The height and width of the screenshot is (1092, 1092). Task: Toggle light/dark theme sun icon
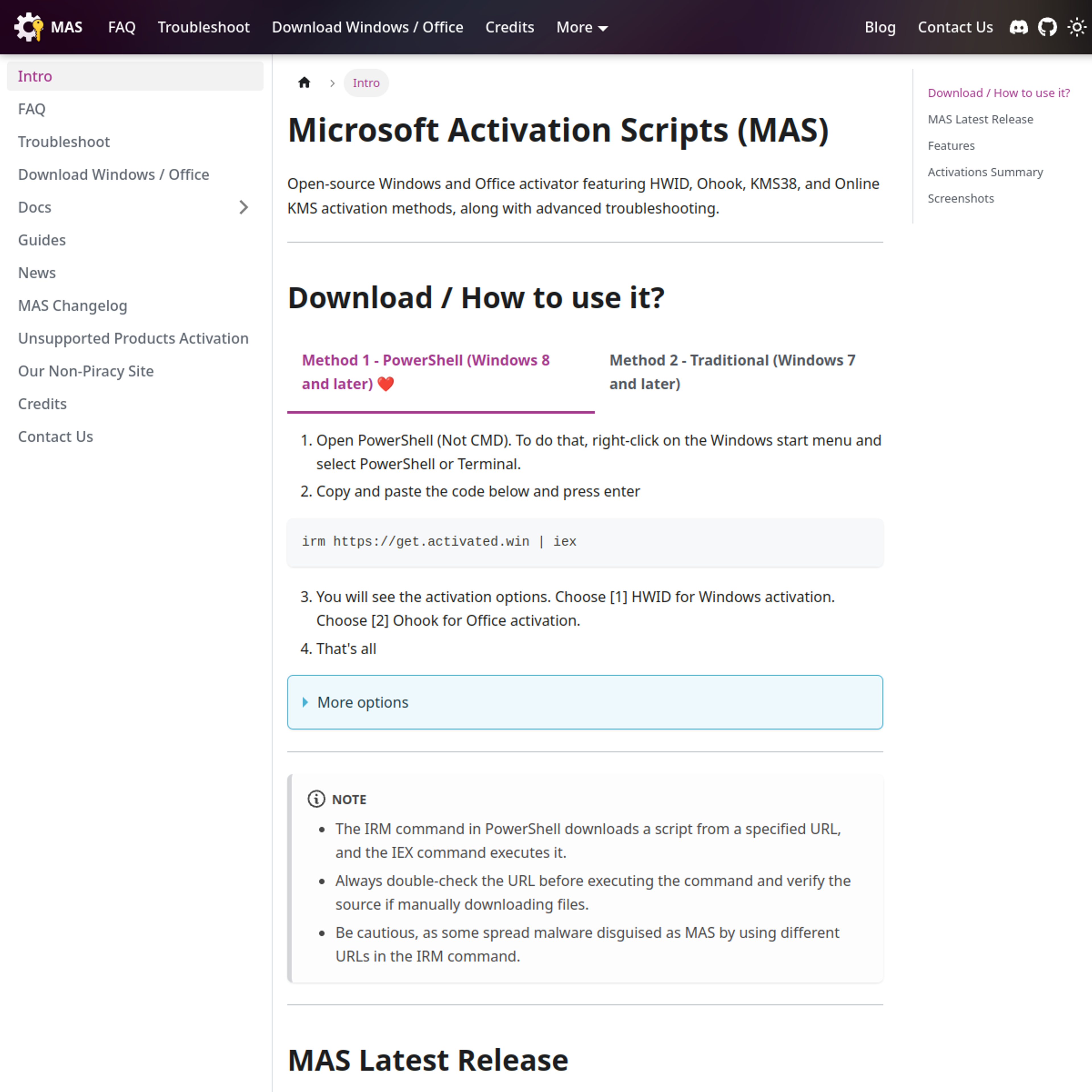point(1077,27)
